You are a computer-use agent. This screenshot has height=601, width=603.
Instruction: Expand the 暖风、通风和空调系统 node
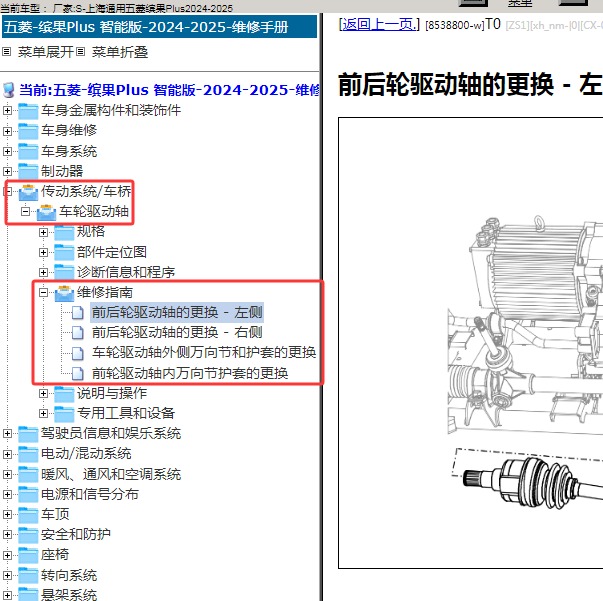tap(7, 474)
